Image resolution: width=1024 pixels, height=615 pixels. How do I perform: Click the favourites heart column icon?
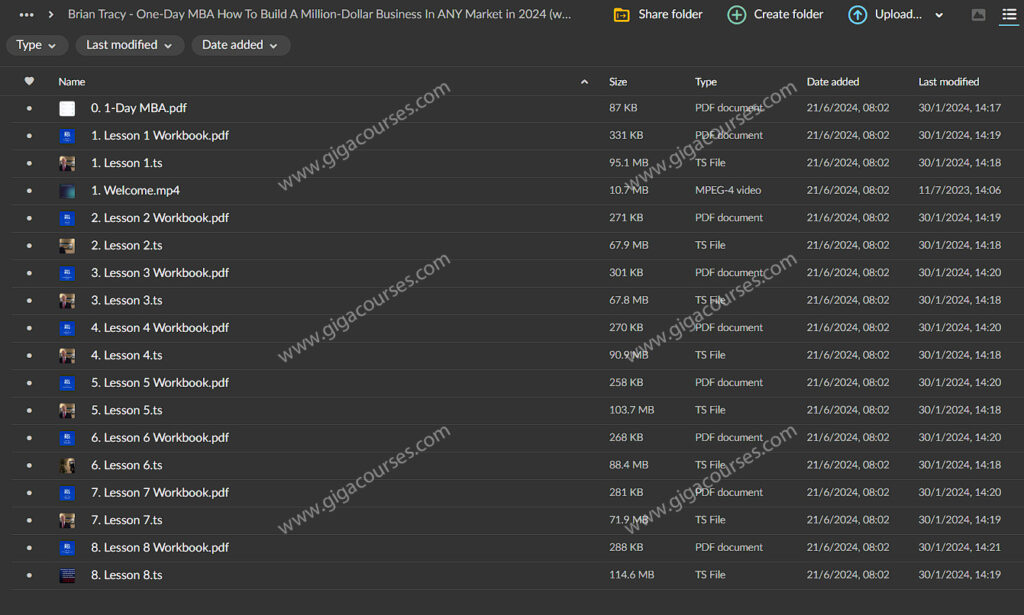click(x=29, y=82)
